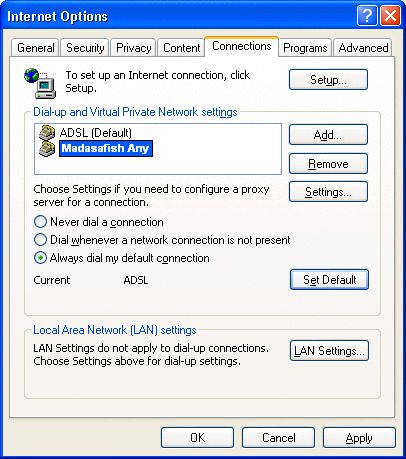Select Never dial a connection
Screen dimensions: 406x459
point(40,222)
